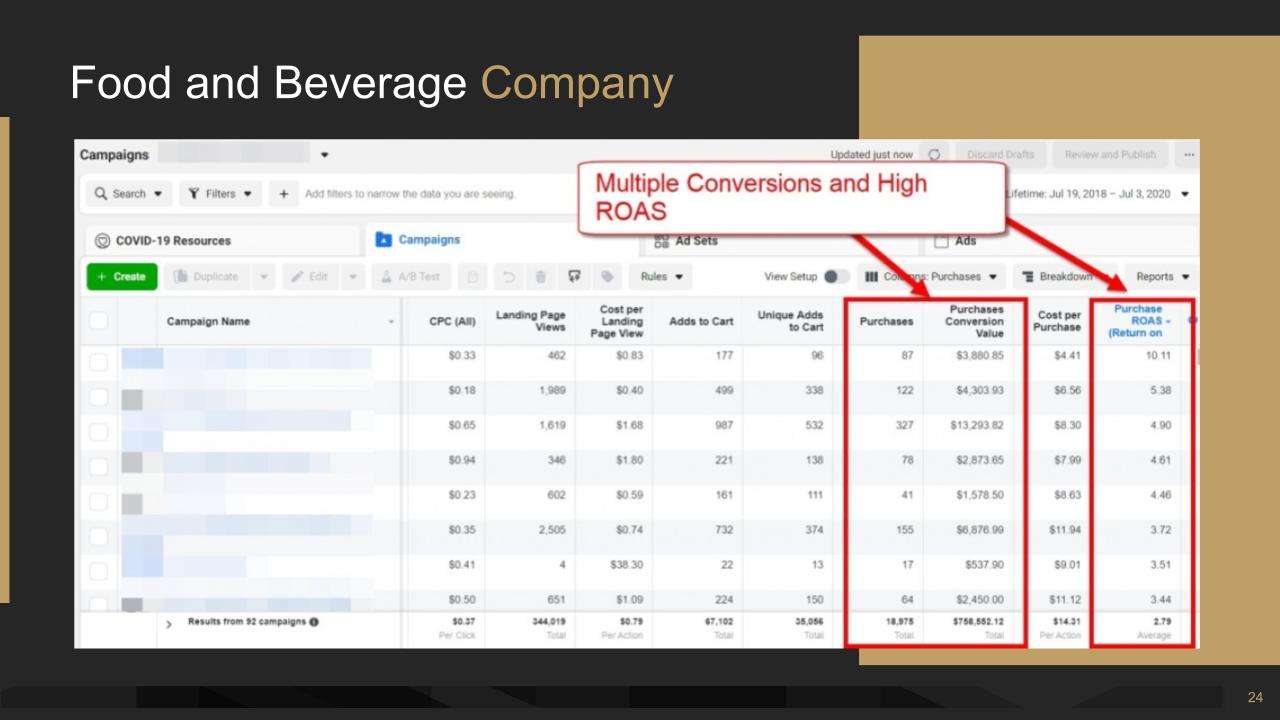The image size is (1280, 720).
Task: Open the Breakdown dropdown
Action: [x=1065, y=276]
